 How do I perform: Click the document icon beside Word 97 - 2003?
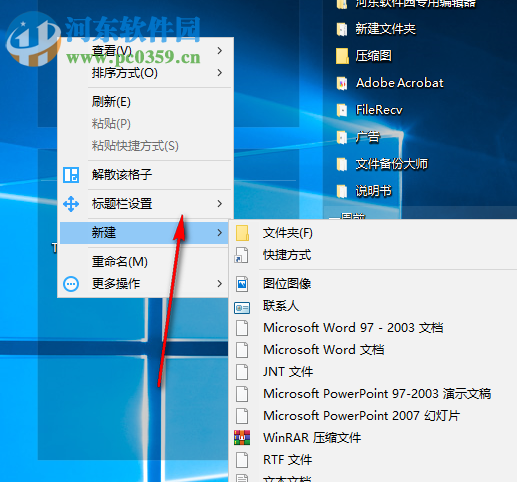[x=242, y=328]
